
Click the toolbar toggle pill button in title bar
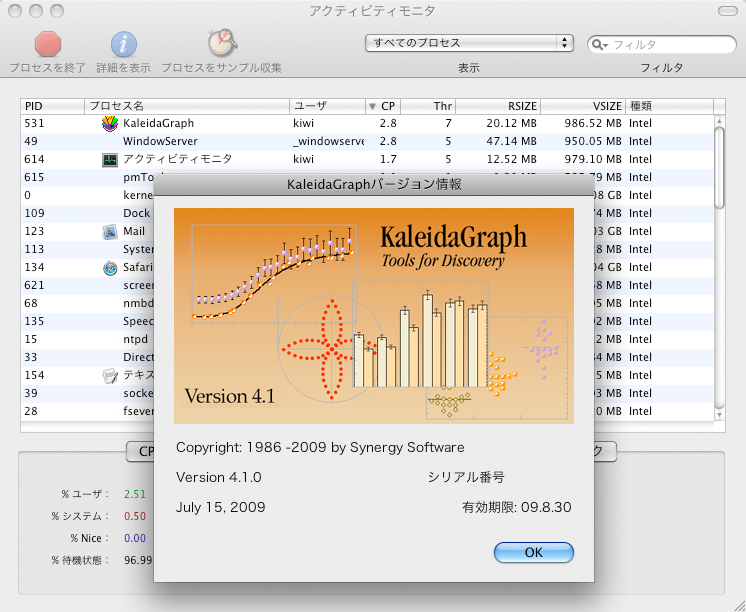click(727, 11)
